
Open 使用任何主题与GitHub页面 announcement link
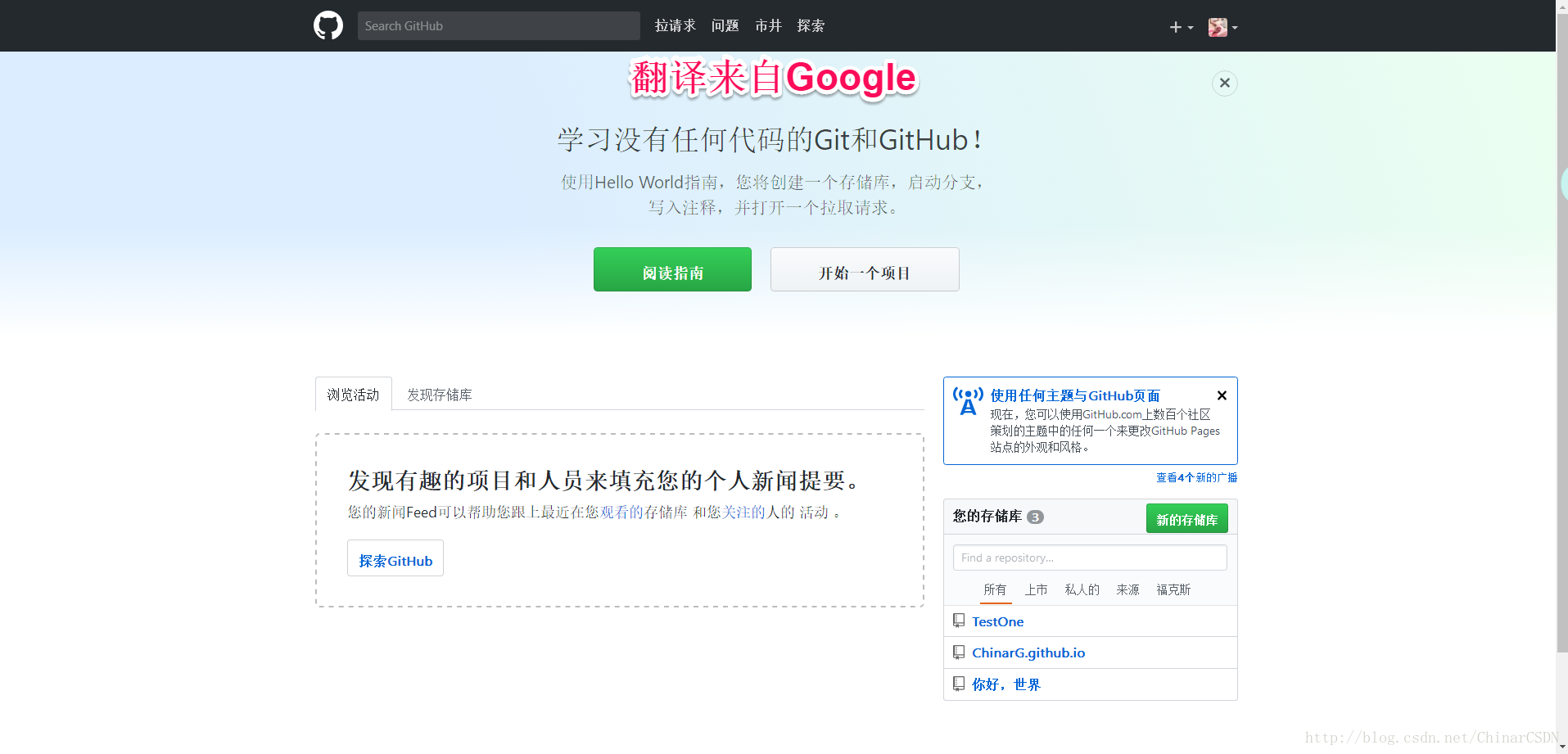(x=1075, y=395)
